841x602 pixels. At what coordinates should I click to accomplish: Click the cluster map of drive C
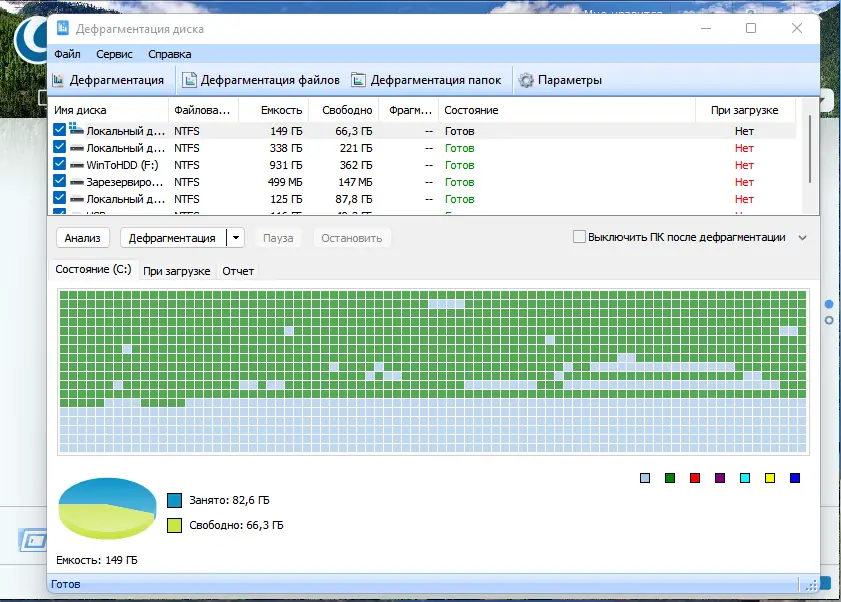[x=433, y=372]
